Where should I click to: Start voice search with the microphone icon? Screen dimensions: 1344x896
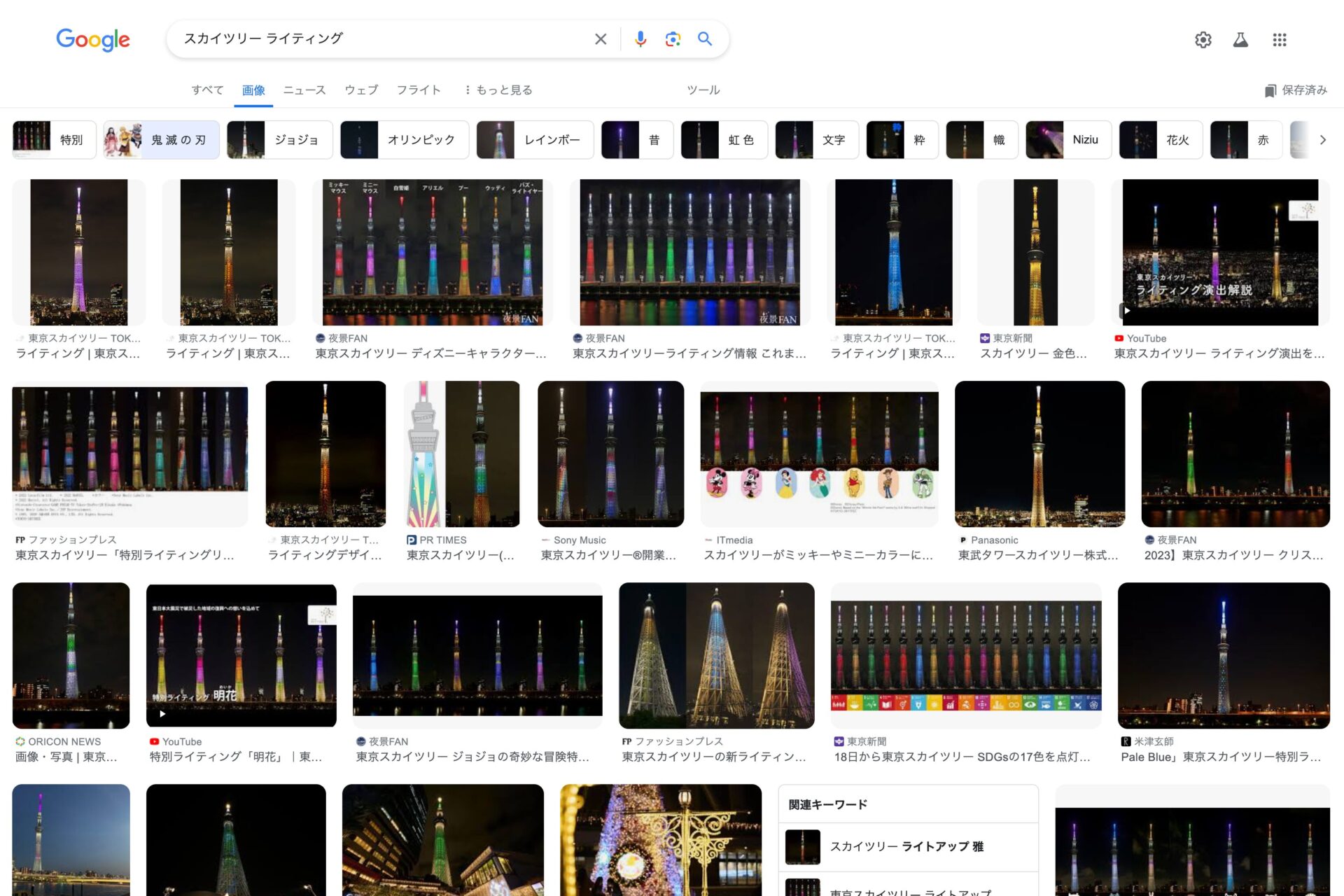(x=640, y=39)
